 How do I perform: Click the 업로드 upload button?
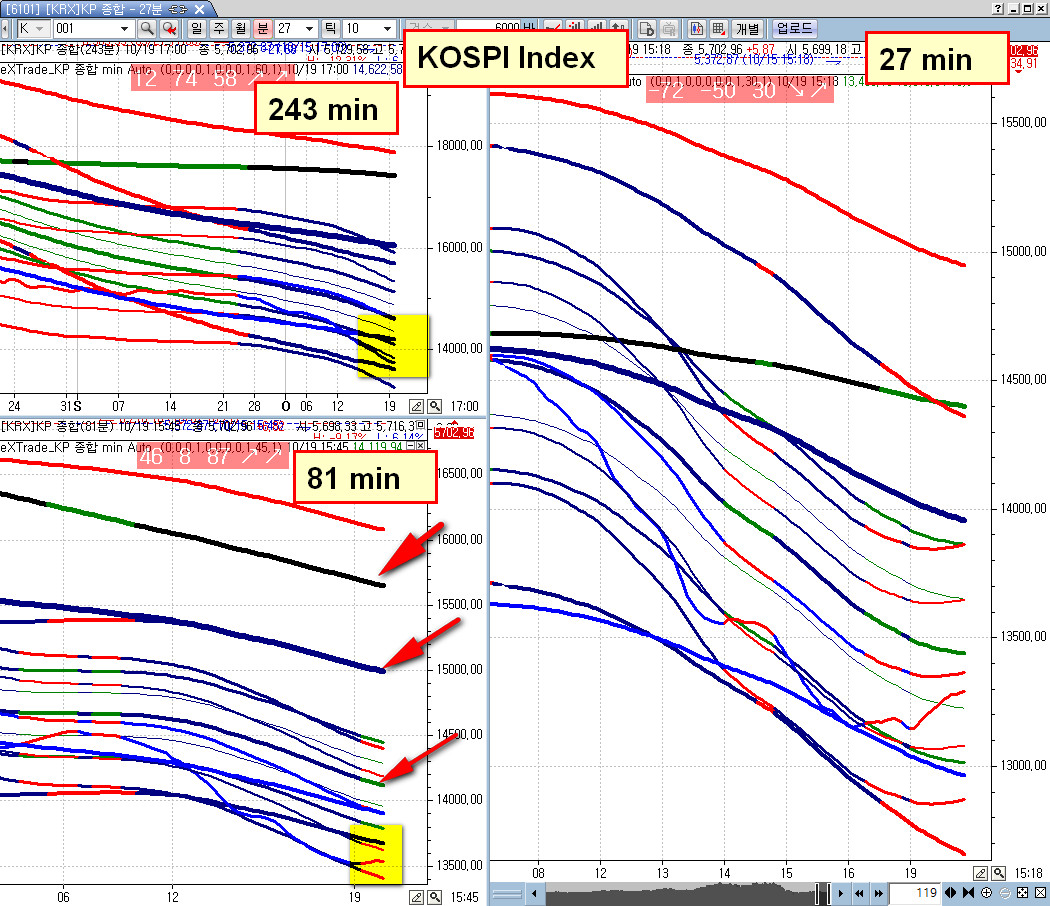click(794, 28)
